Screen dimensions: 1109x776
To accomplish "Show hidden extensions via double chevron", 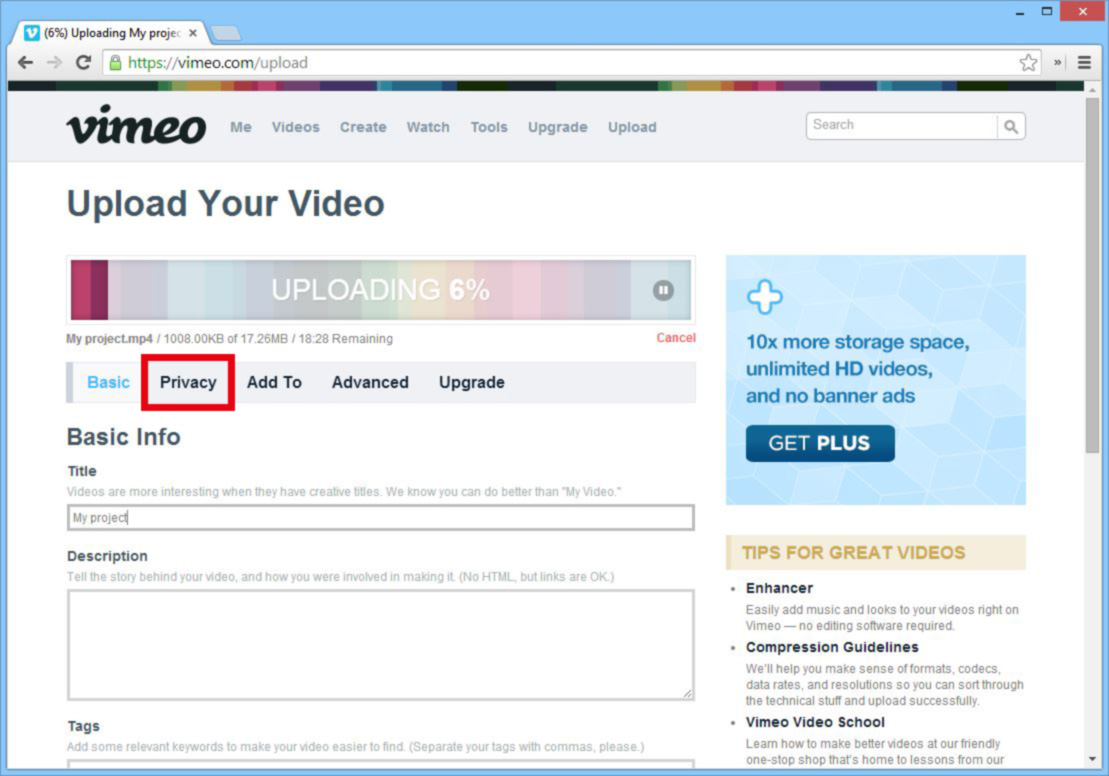I will (1057, 62).
